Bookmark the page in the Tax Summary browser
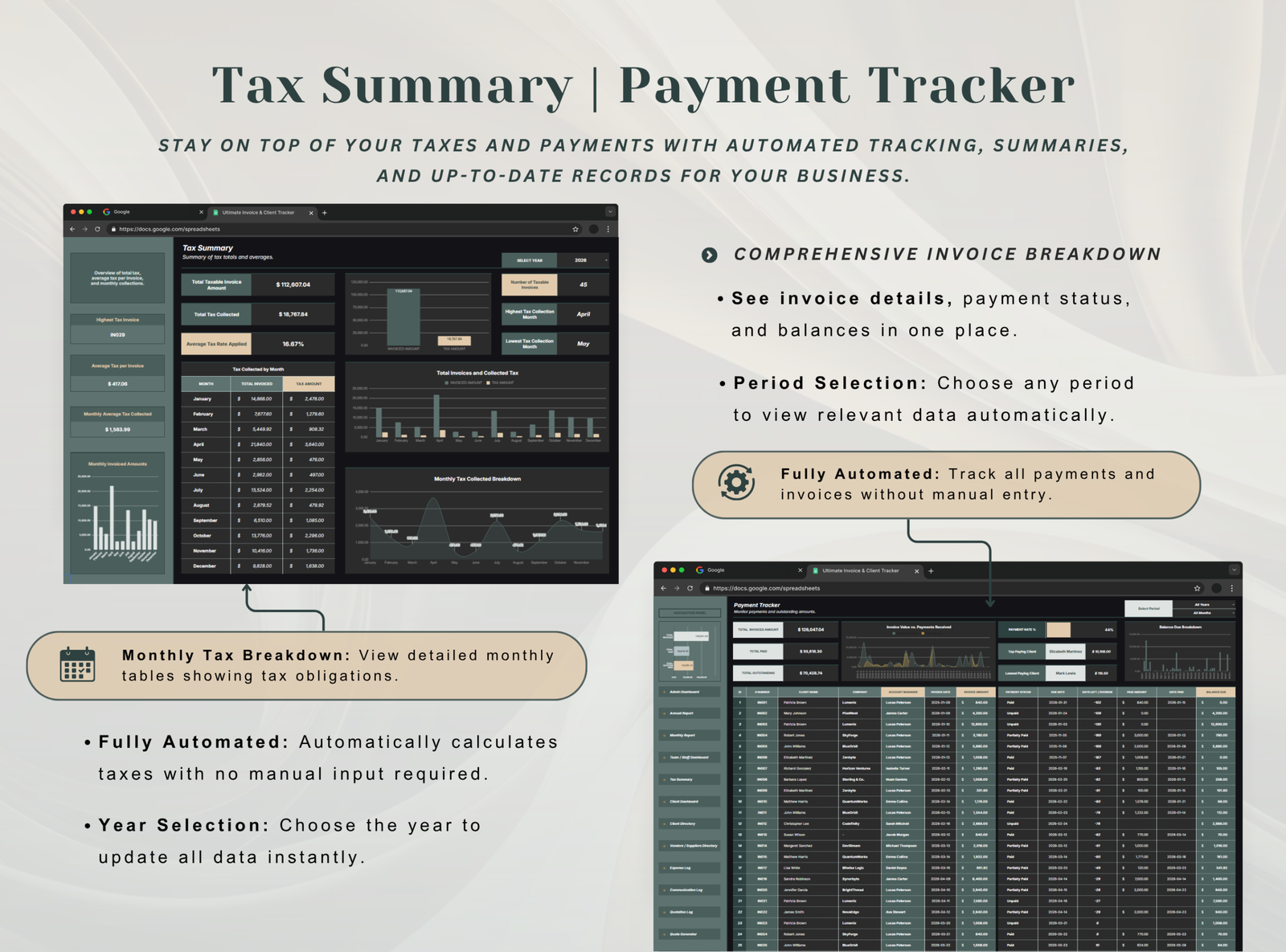This screenshot has height=952, width=1286. [x=575, y=229]
